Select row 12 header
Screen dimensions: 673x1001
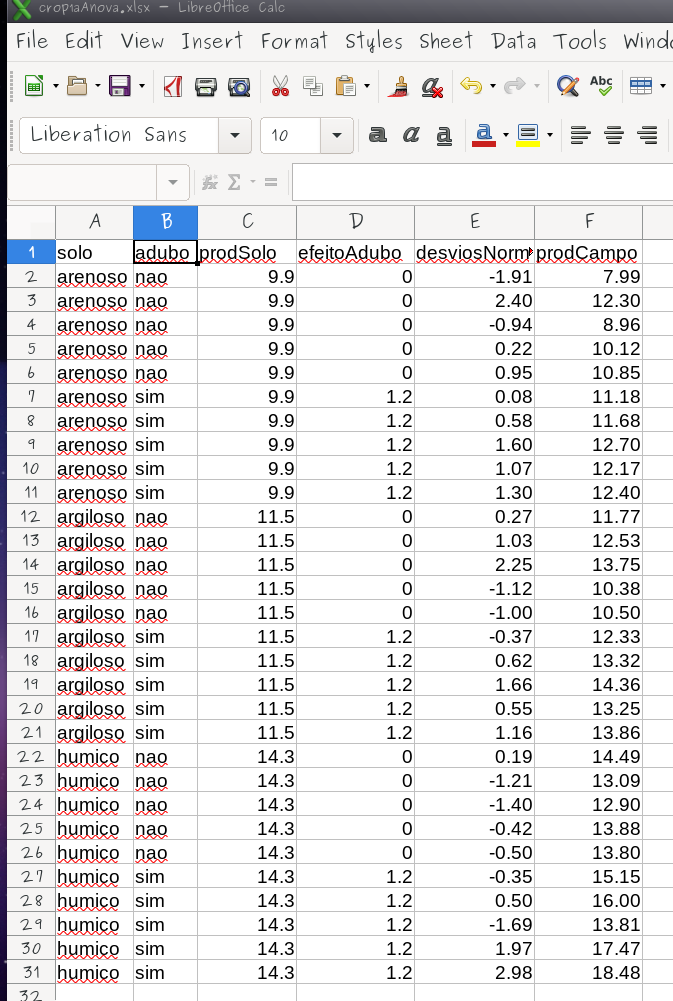(x=29, y=517)
